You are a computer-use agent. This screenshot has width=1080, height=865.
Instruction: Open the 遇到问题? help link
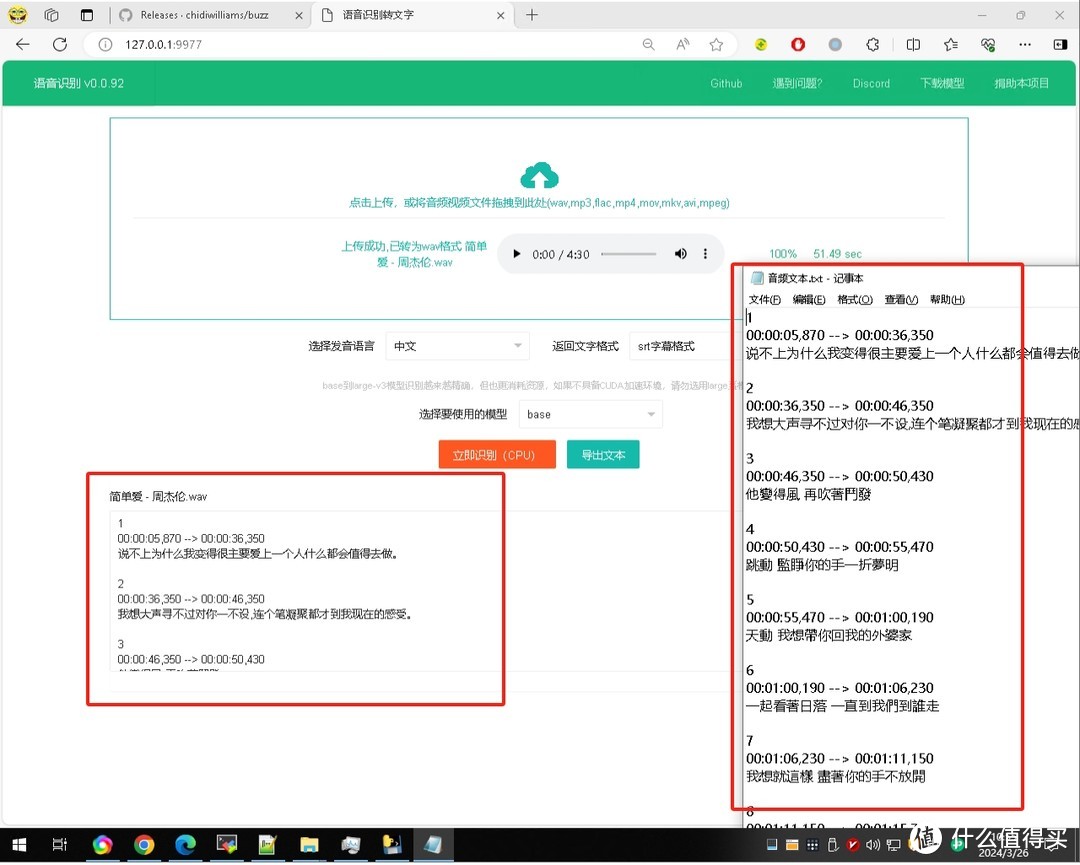click(797, 83)
